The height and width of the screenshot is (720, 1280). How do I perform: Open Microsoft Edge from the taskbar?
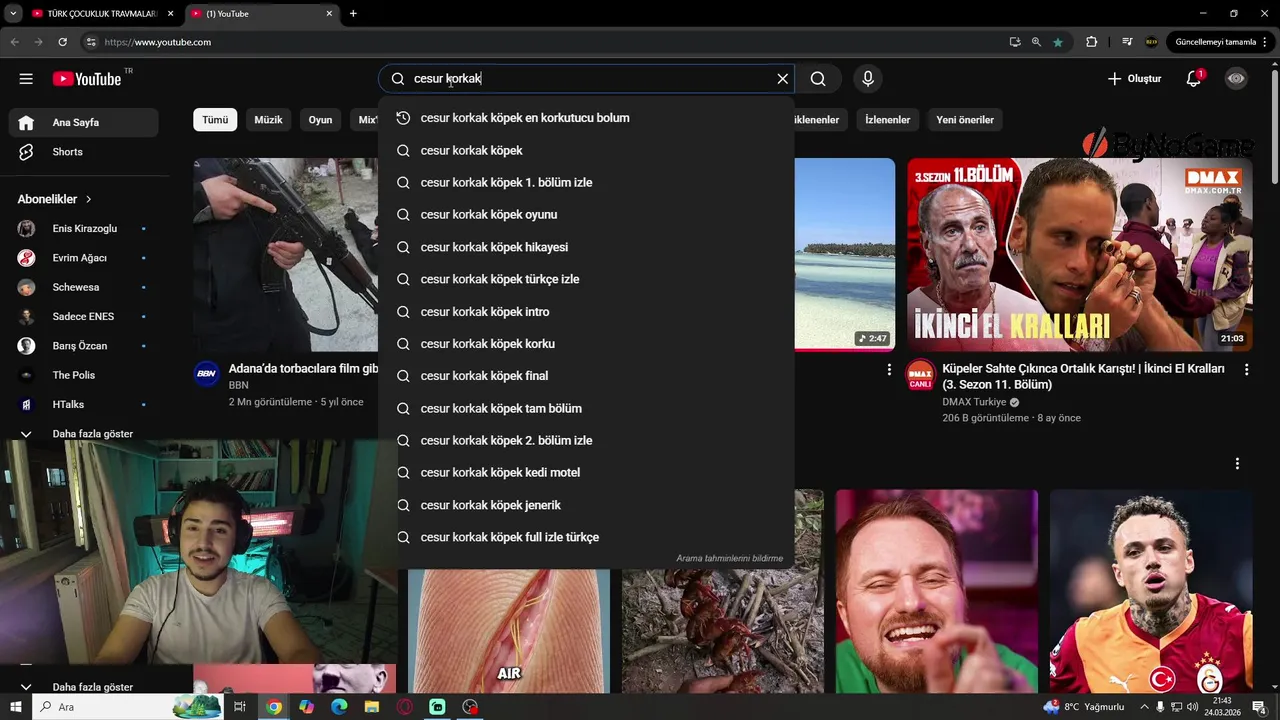(339, 707)
